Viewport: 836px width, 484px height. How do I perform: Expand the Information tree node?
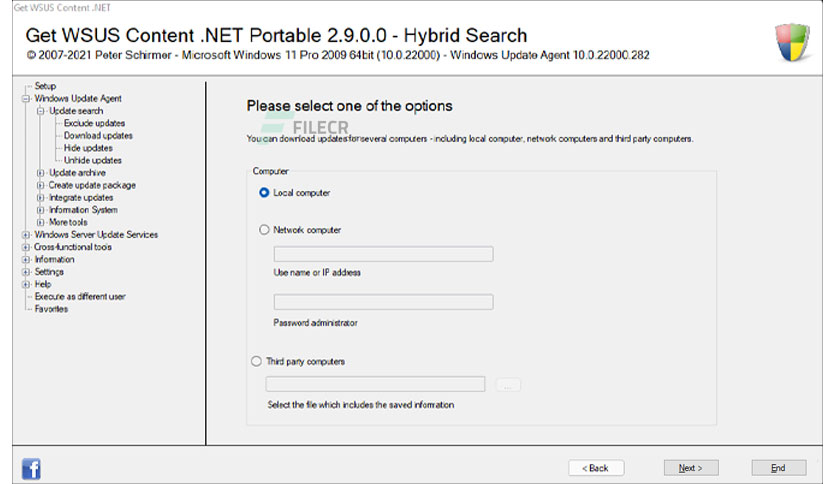[x=26, y=260]
